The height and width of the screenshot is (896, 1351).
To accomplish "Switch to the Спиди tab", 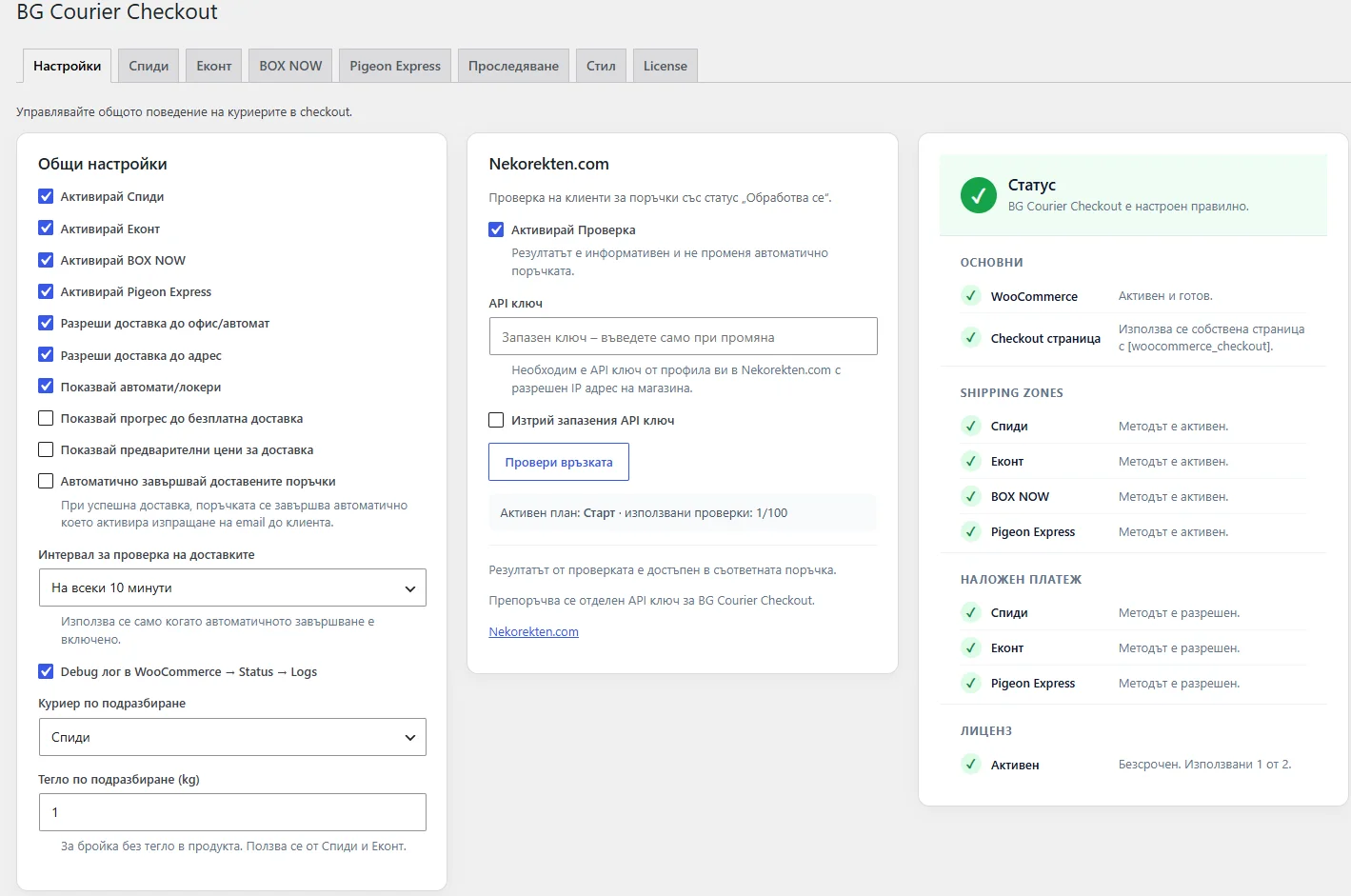I will pos(149,66).
